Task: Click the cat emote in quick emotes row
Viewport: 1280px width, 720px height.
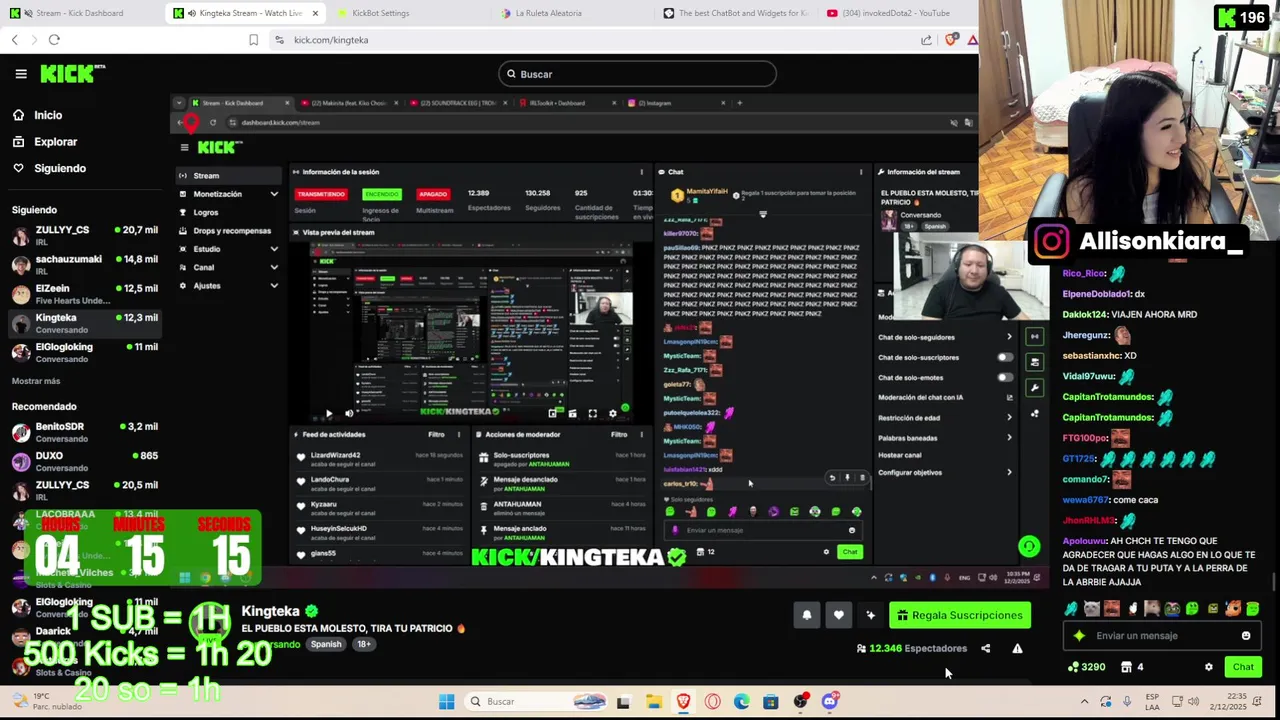Action: coord(1091,608)
